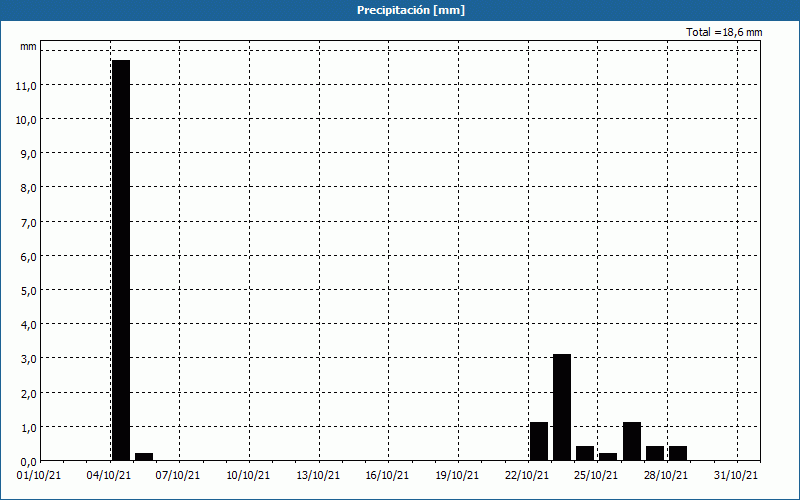Click the '01/10/21' date label
This screenshot has height=500, width=800.
point(39,476)
